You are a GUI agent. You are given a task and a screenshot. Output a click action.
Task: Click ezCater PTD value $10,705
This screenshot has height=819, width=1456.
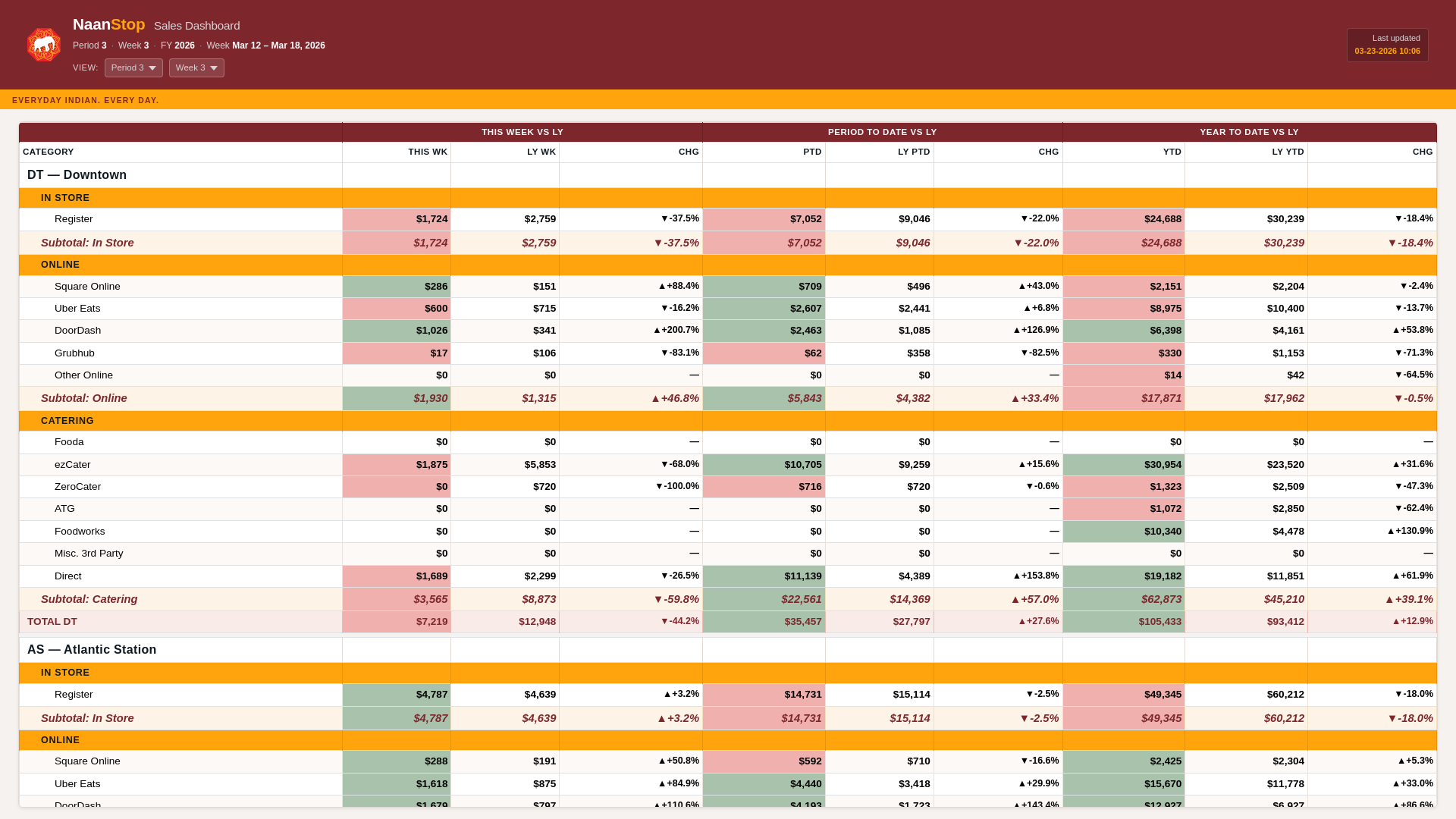[764, 465]
